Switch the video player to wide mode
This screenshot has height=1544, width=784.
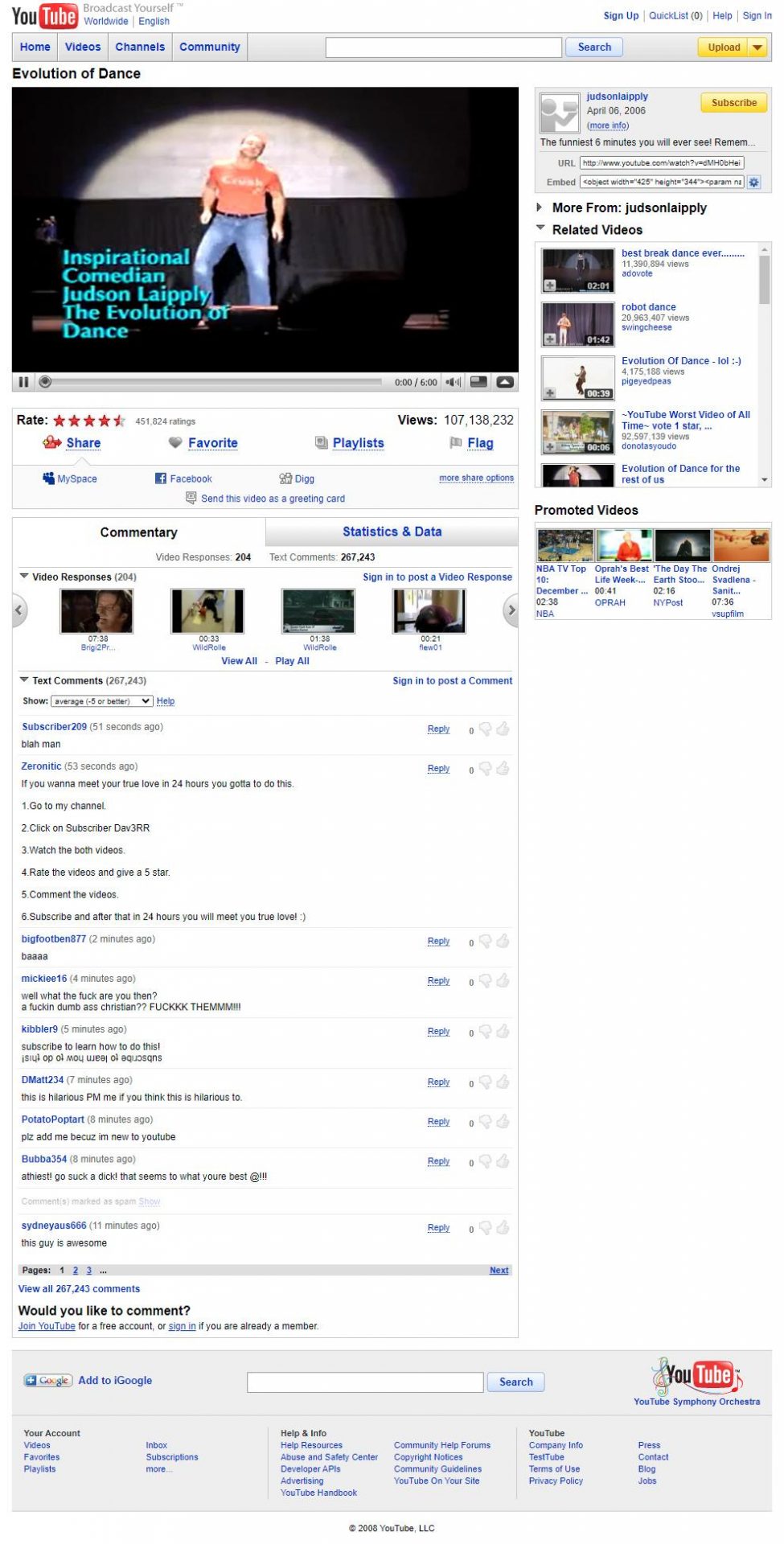coord(478,382)
